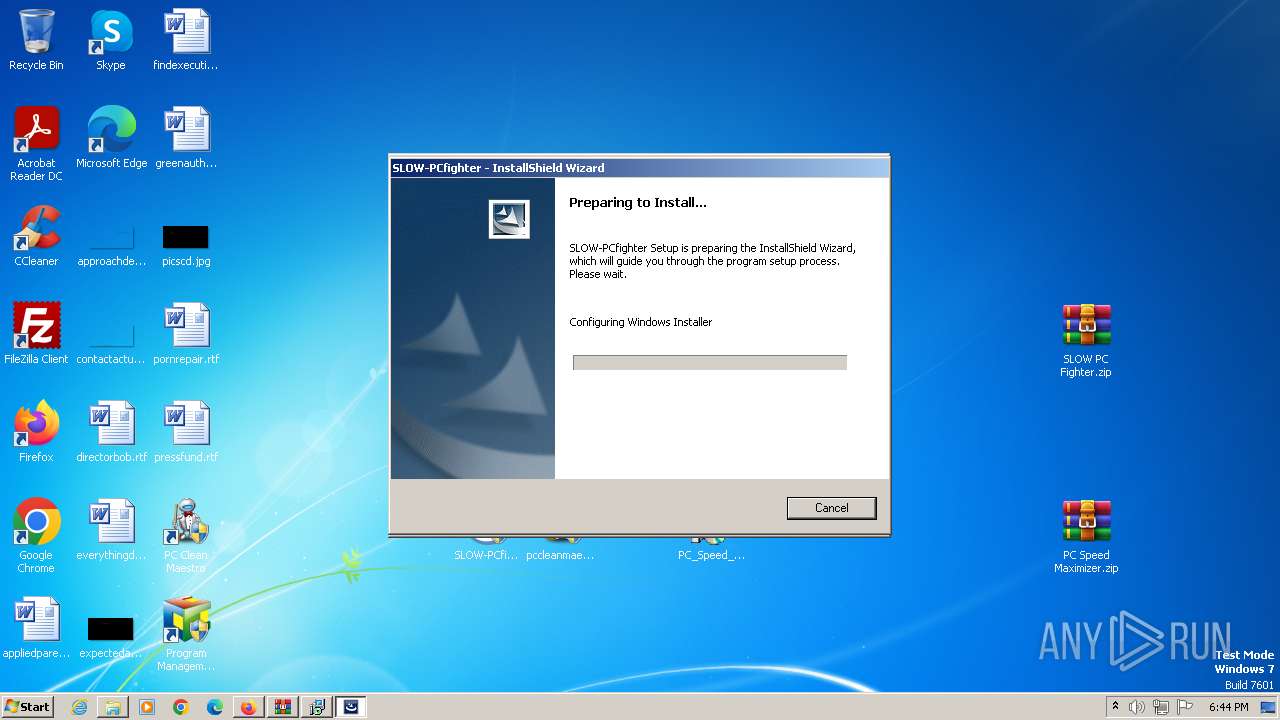
Task: Switch to InstallShield Wizard taskbar button
Action: point(351,707)
